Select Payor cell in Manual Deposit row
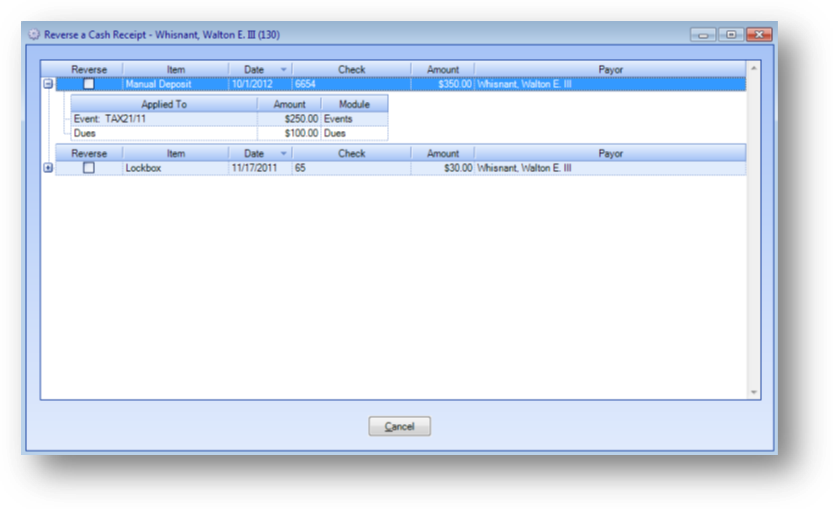 [x=610, y=84]
